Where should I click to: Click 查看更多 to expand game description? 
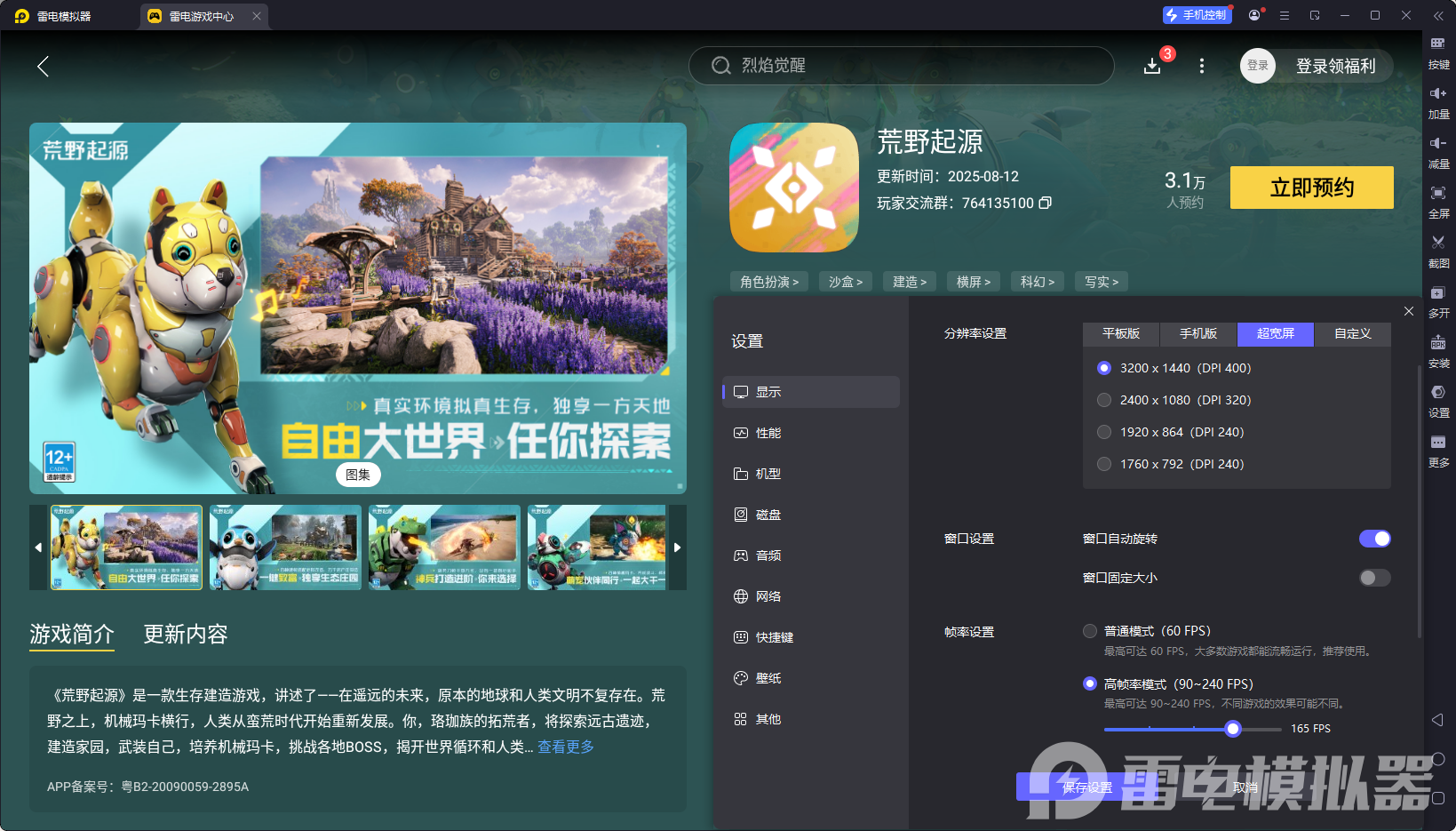point(565,747)
